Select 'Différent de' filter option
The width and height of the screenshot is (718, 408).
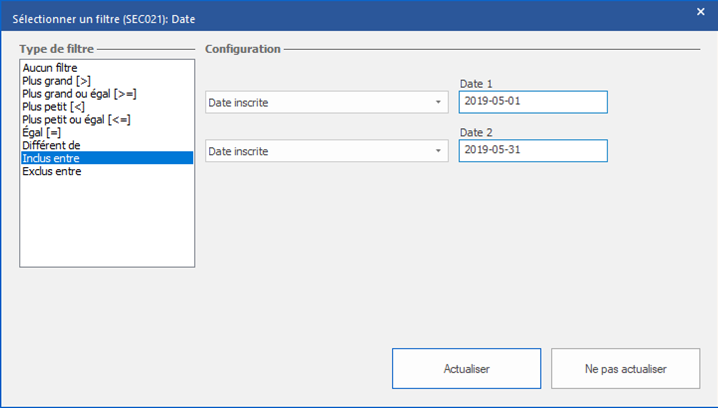pos(50,145)
